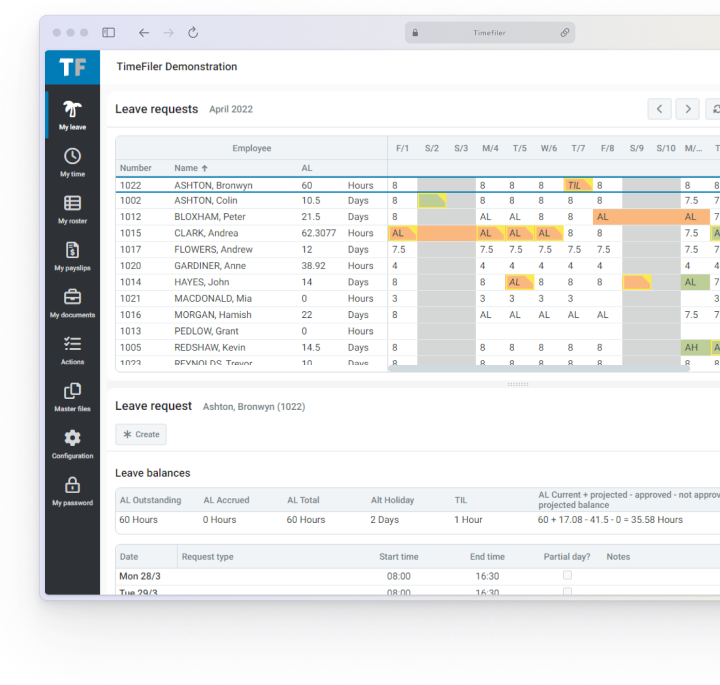Click the Notes column header
Viewport: 720px width, 685px height.
pyautogui.click(x=618, y=556)
